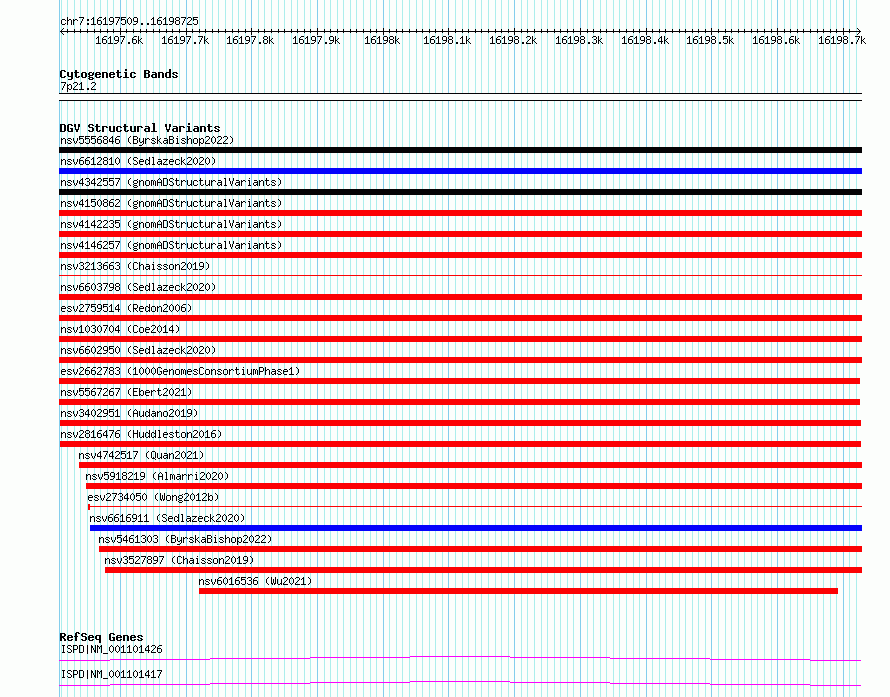This screenshot has height=697, width=890.
Task: Click the esv2759514 (Redon2006) label
Action: tap(126, 308)
